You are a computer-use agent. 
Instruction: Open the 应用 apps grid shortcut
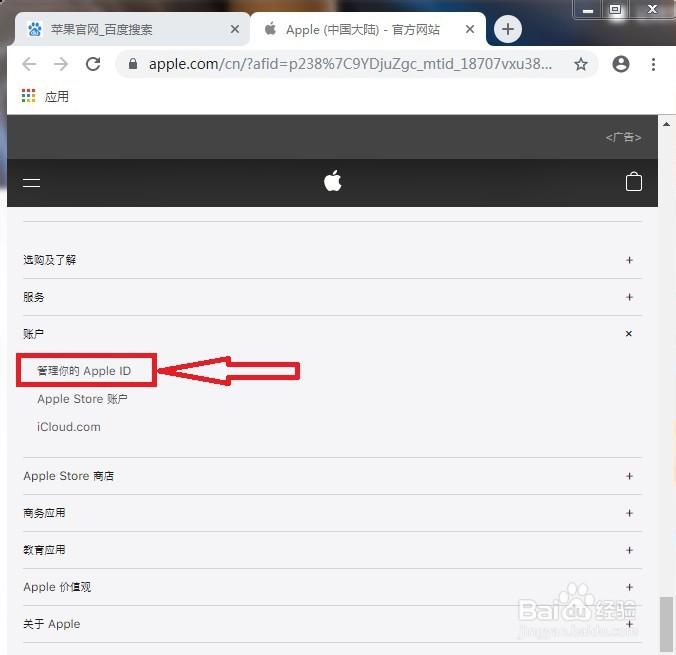45,96
